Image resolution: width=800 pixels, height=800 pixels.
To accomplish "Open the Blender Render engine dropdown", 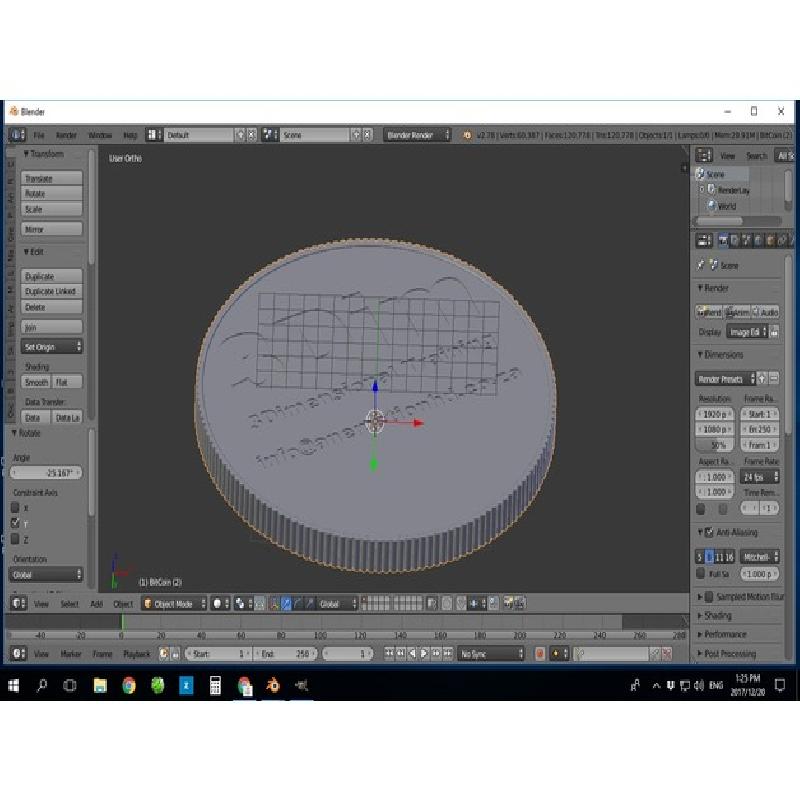I will click(x=417, y=135).
